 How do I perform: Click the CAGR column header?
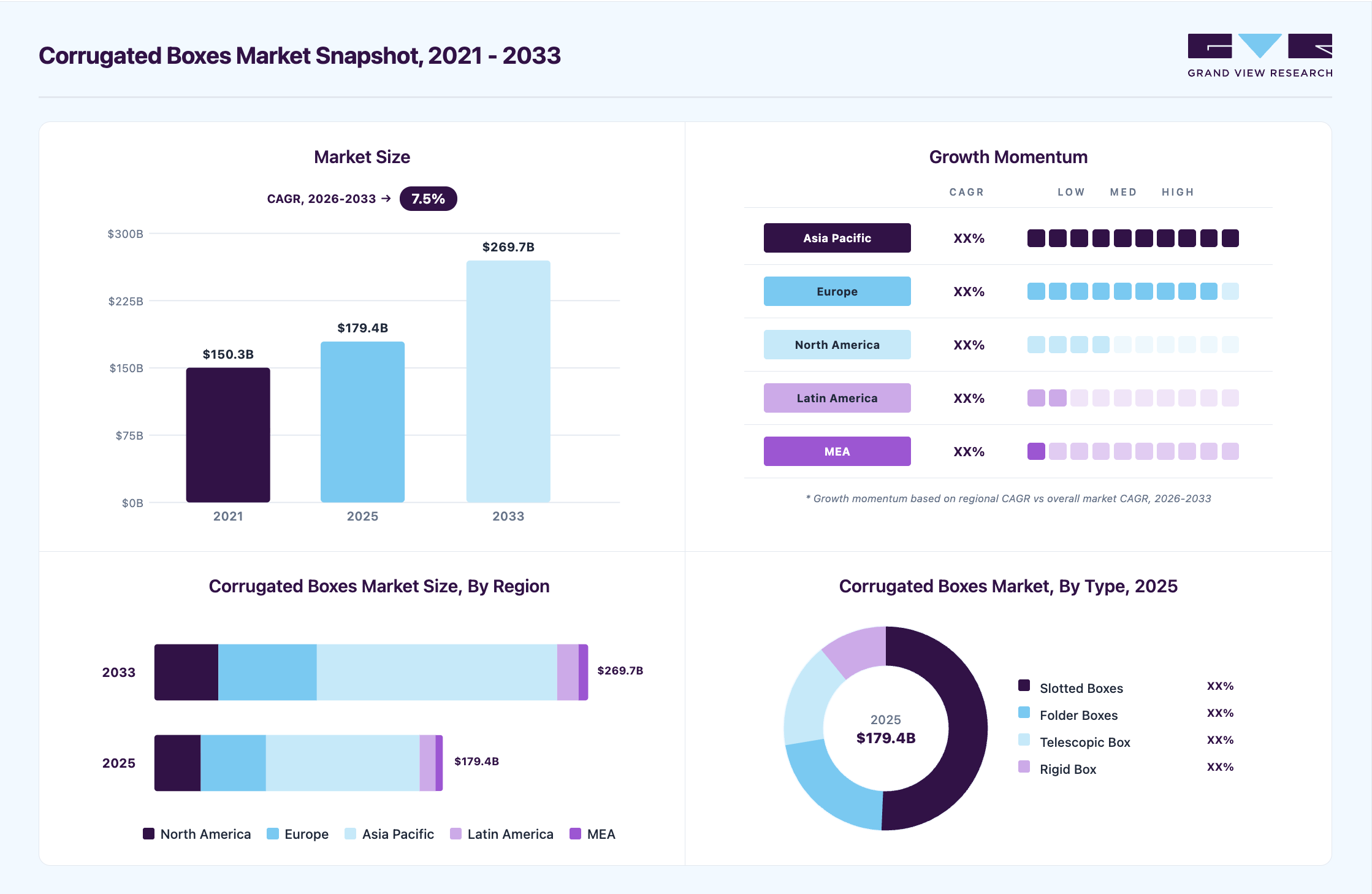tap(967, 192)
